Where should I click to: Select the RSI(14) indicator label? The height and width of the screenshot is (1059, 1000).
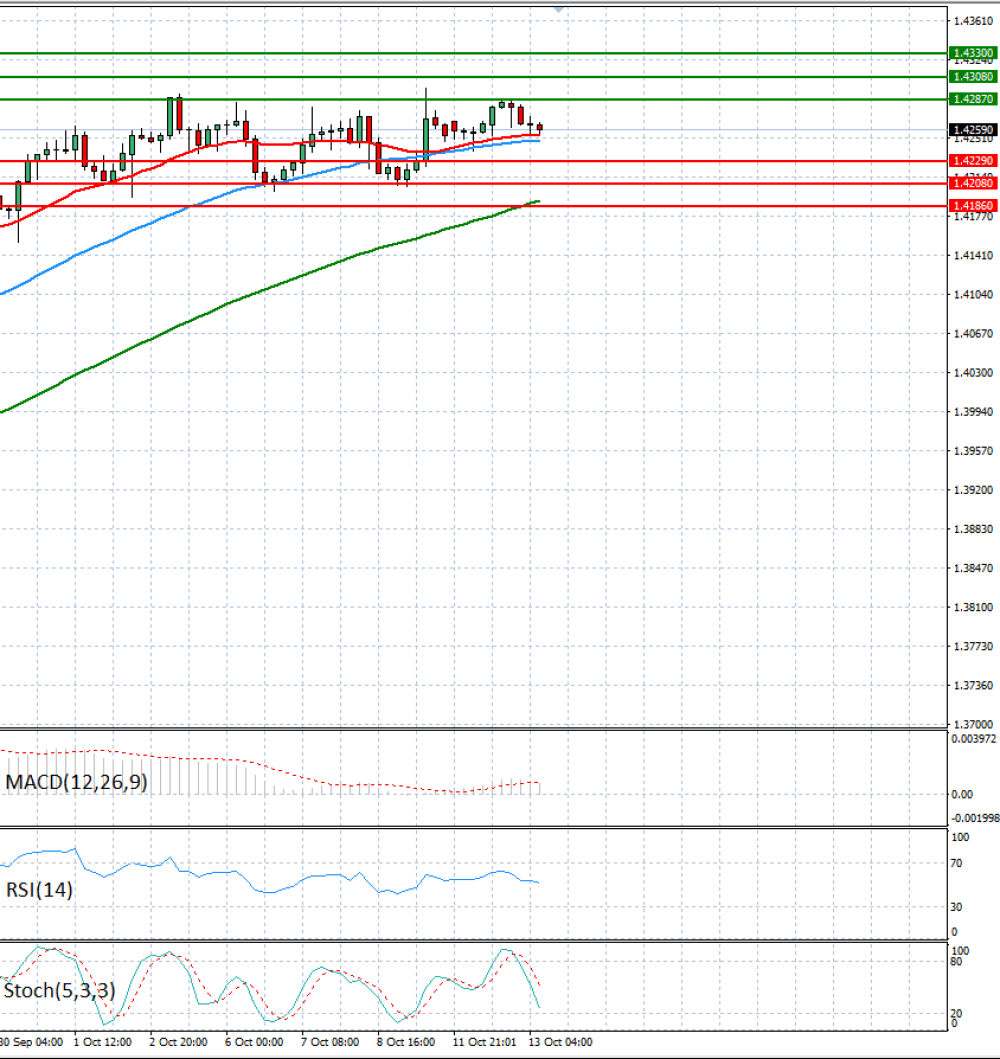[x=39, y=889]
